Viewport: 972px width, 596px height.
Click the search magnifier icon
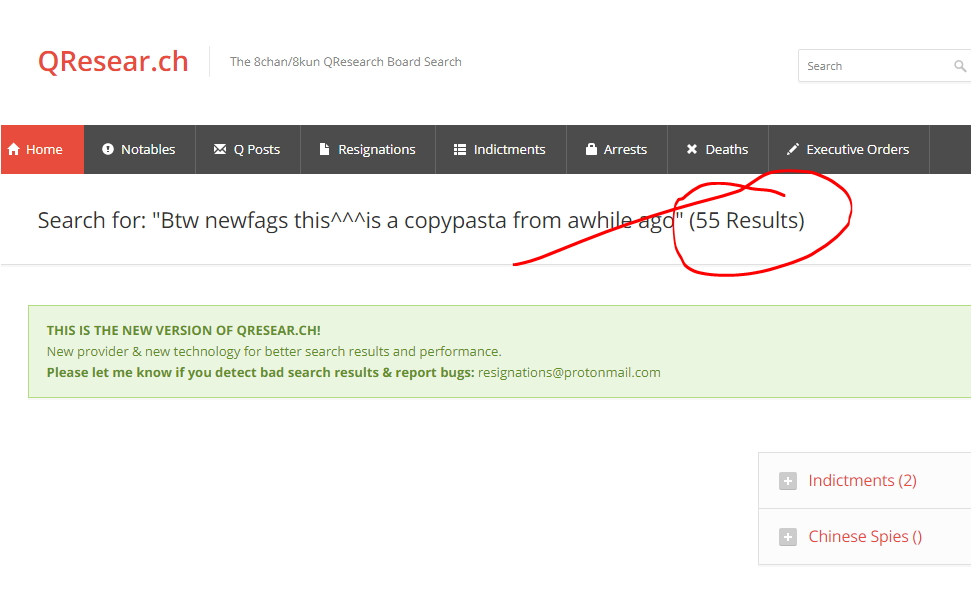960,66
